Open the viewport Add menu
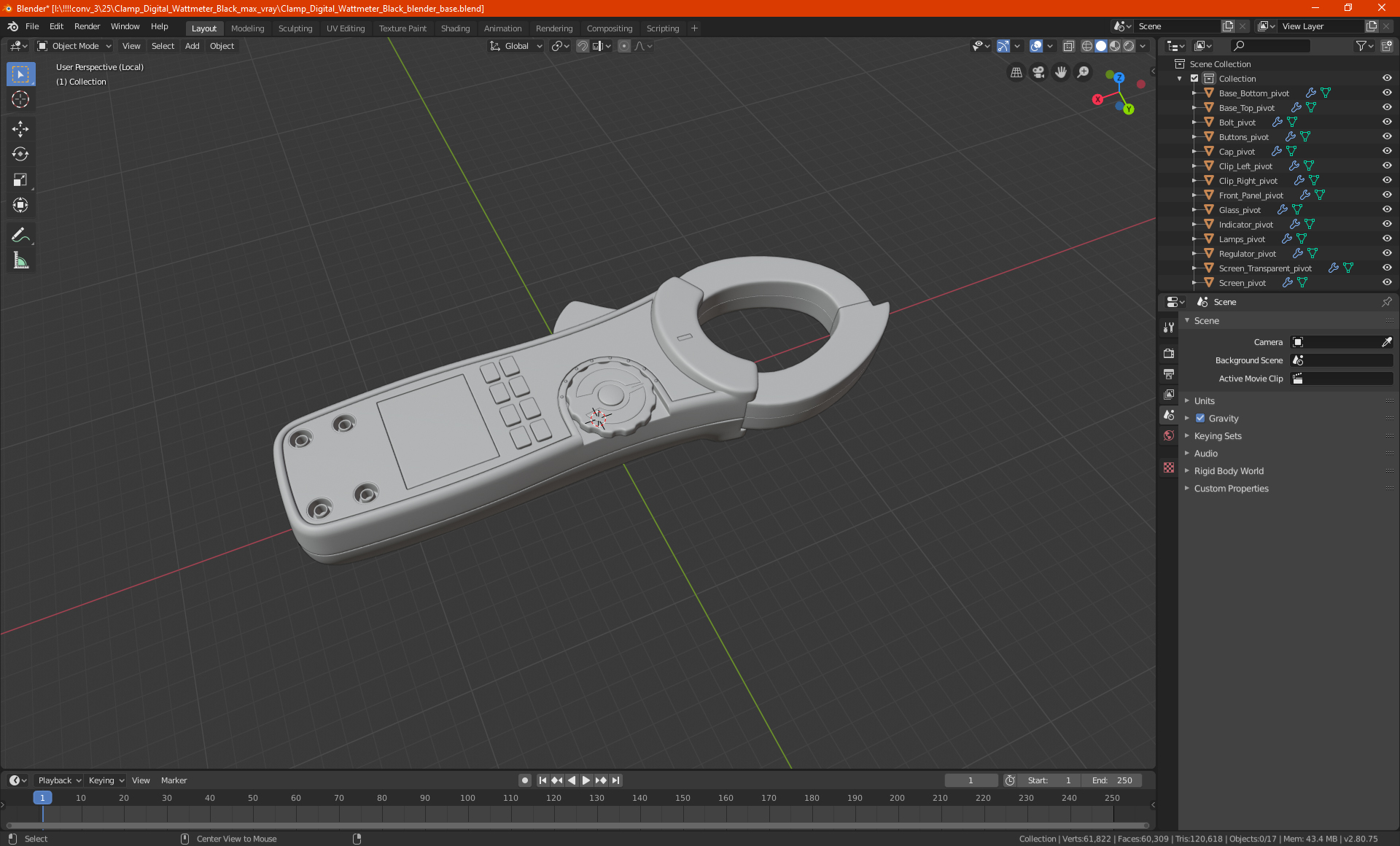1400x846 pixels. point(192,46)
